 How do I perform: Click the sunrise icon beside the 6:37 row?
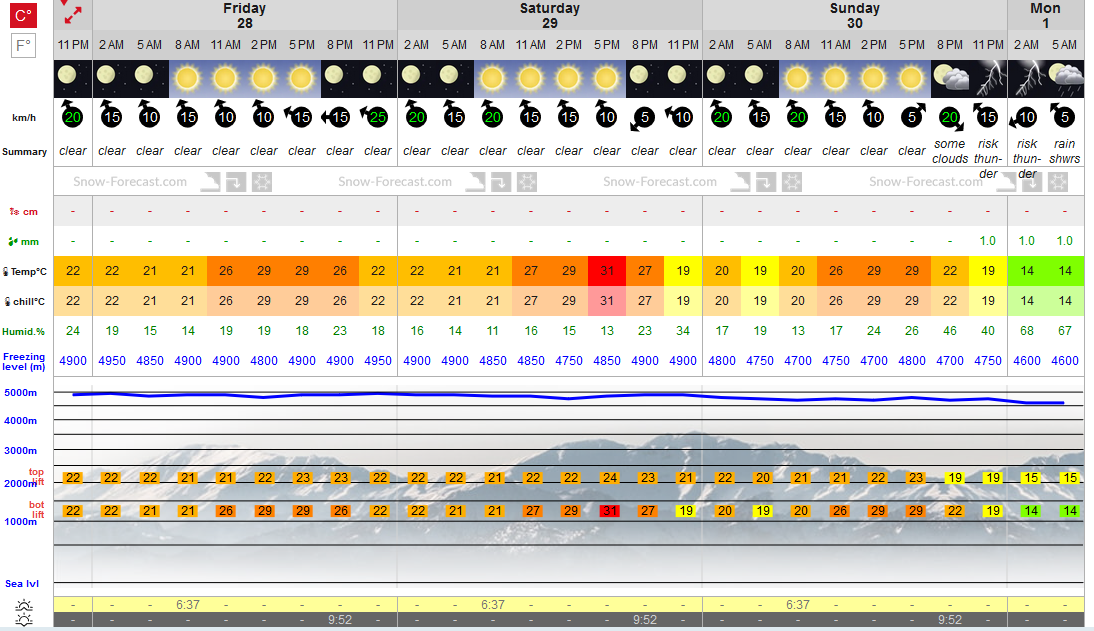[x=24, y=604]
